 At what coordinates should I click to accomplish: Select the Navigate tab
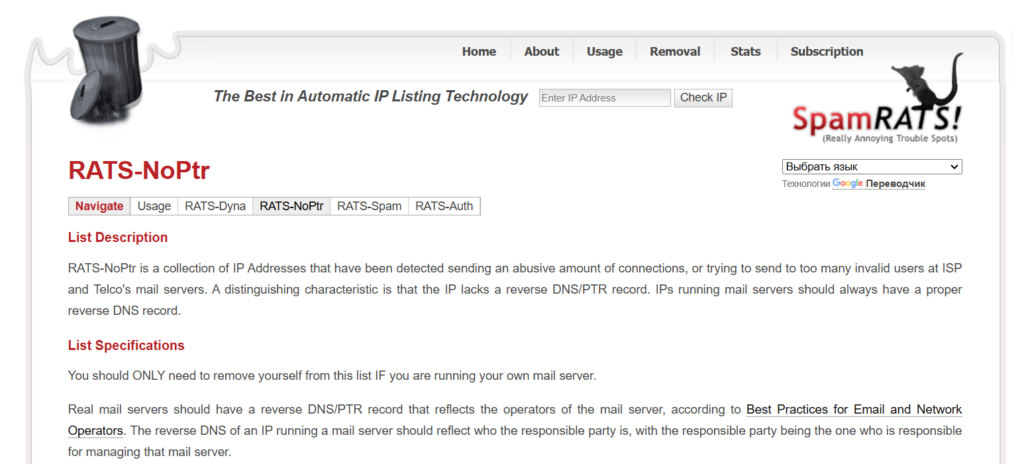pos(99,207)
